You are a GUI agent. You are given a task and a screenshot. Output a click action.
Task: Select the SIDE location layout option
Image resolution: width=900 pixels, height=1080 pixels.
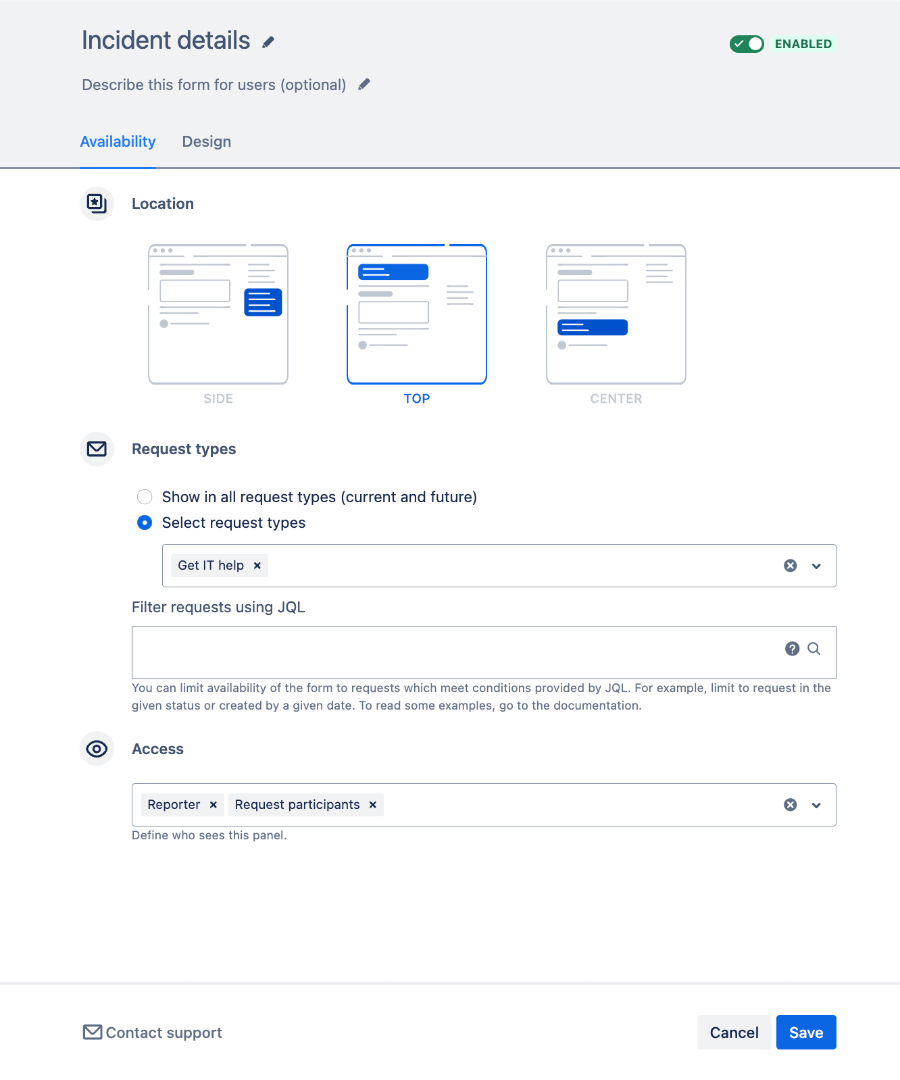pos(218,313)
